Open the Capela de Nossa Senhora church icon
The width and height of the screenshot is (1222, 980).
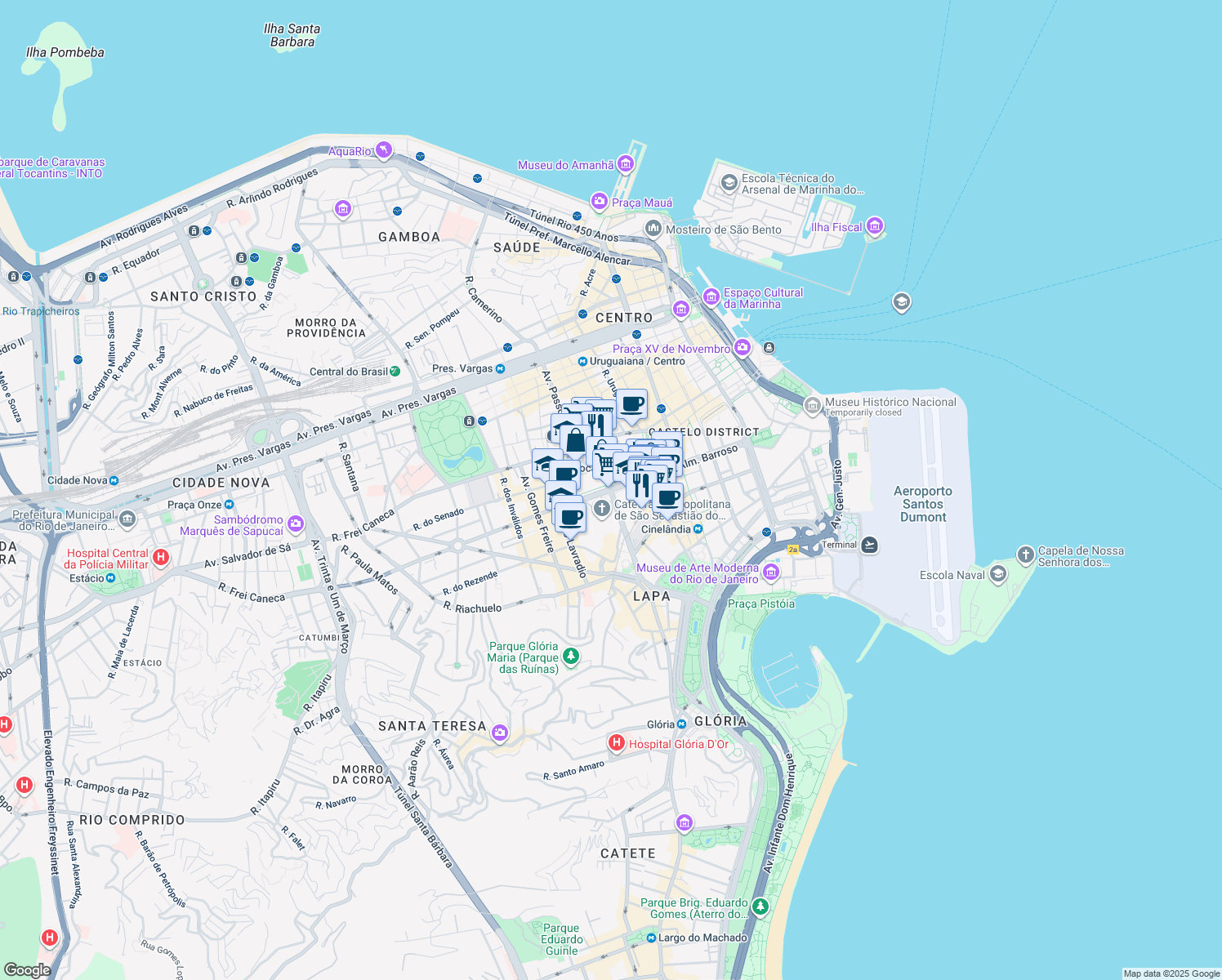pyautogui.click(x=1025, y=555)
